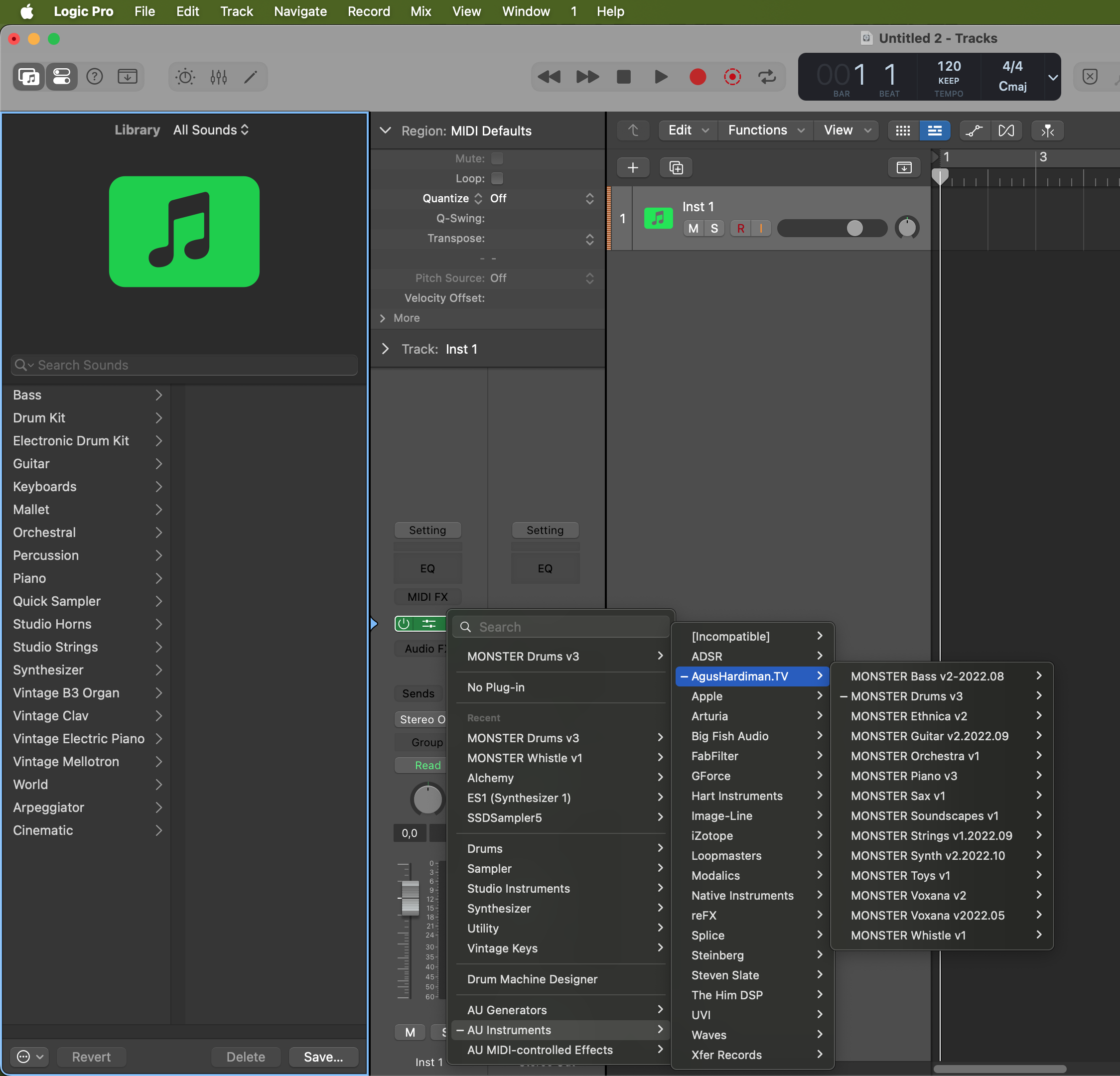Expand the Track Inst 1 section
1120x1076 pixels.
coord(386,349)
